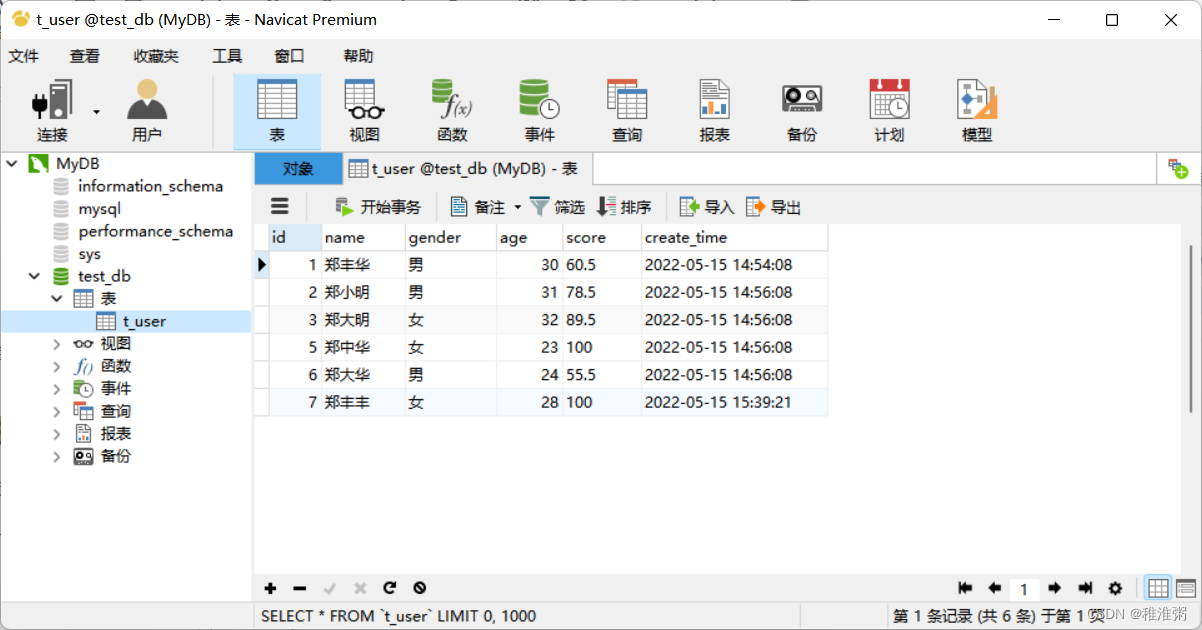The image size is (1202, 630).
Task: Open the 事件 events toolbar icon
Action: [x=539, y=111]
